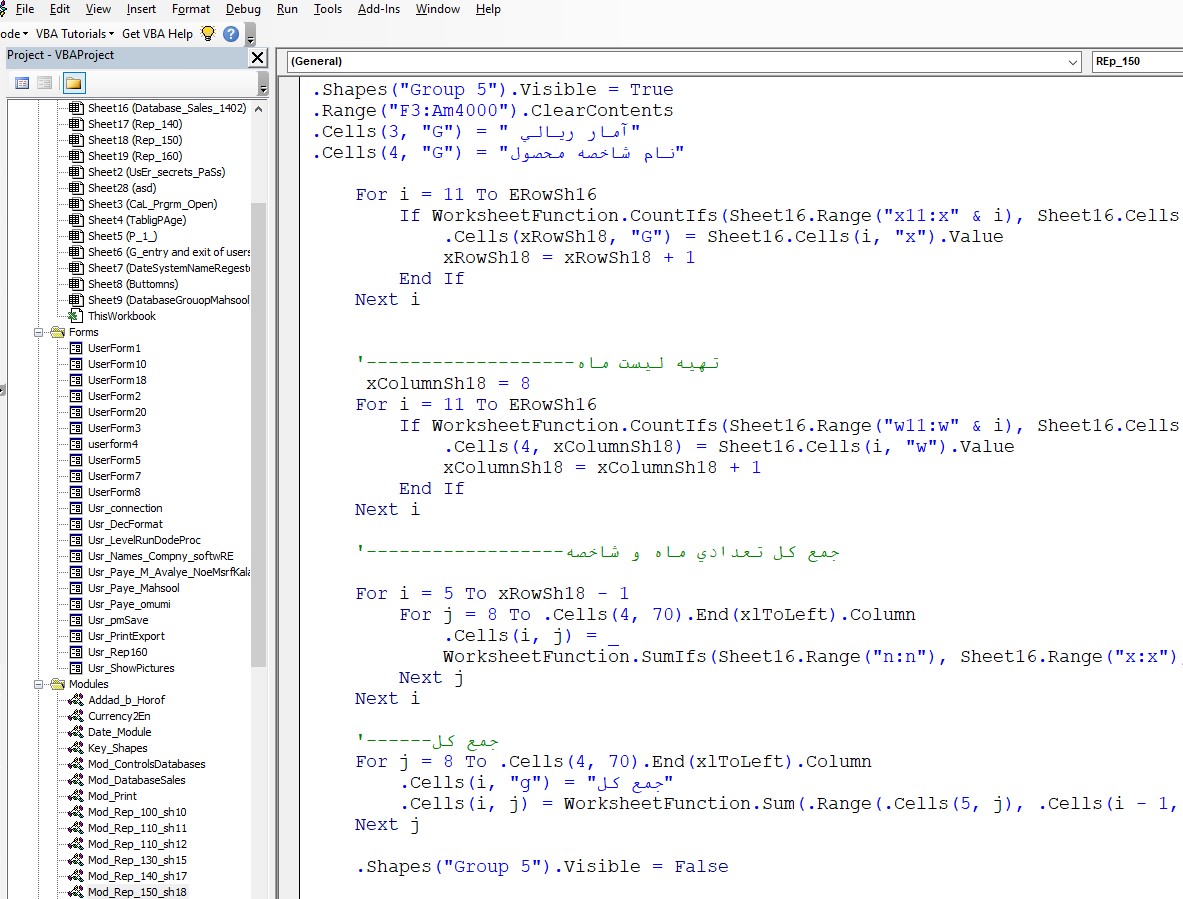The image size is (1183, 899).
Task: Click the Sheet18 (Rep_150) worksheet icon
Action: (x=75, y=140)
